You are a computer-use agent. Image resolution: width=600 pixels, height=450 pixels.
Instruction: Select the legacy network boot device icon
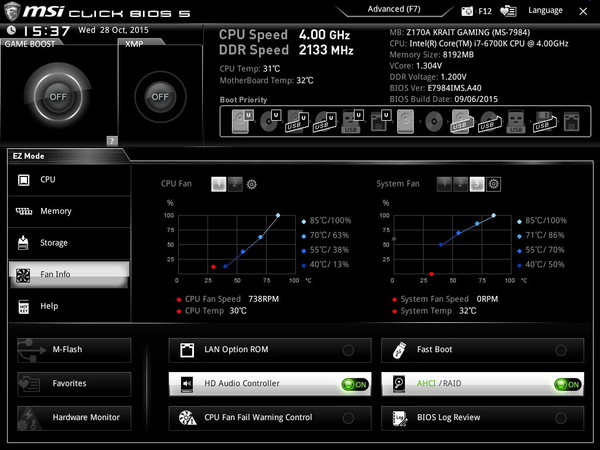pyautogui.click(x=572, y=122)
